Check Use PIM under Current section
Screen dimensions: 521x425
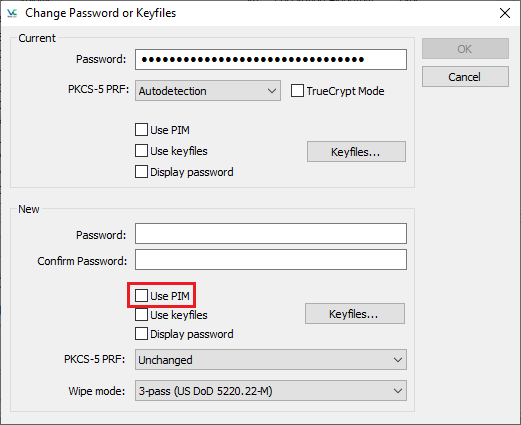(x=141, y=130)
